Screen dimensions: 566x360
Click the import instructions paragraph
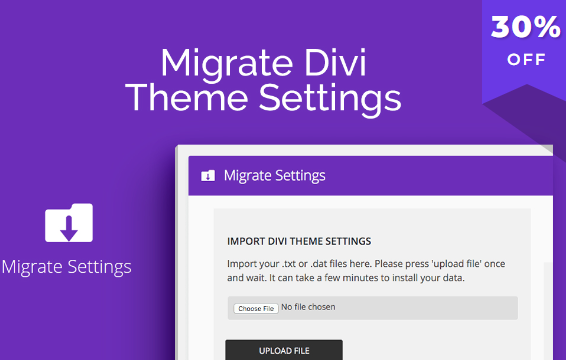(366, 271)
